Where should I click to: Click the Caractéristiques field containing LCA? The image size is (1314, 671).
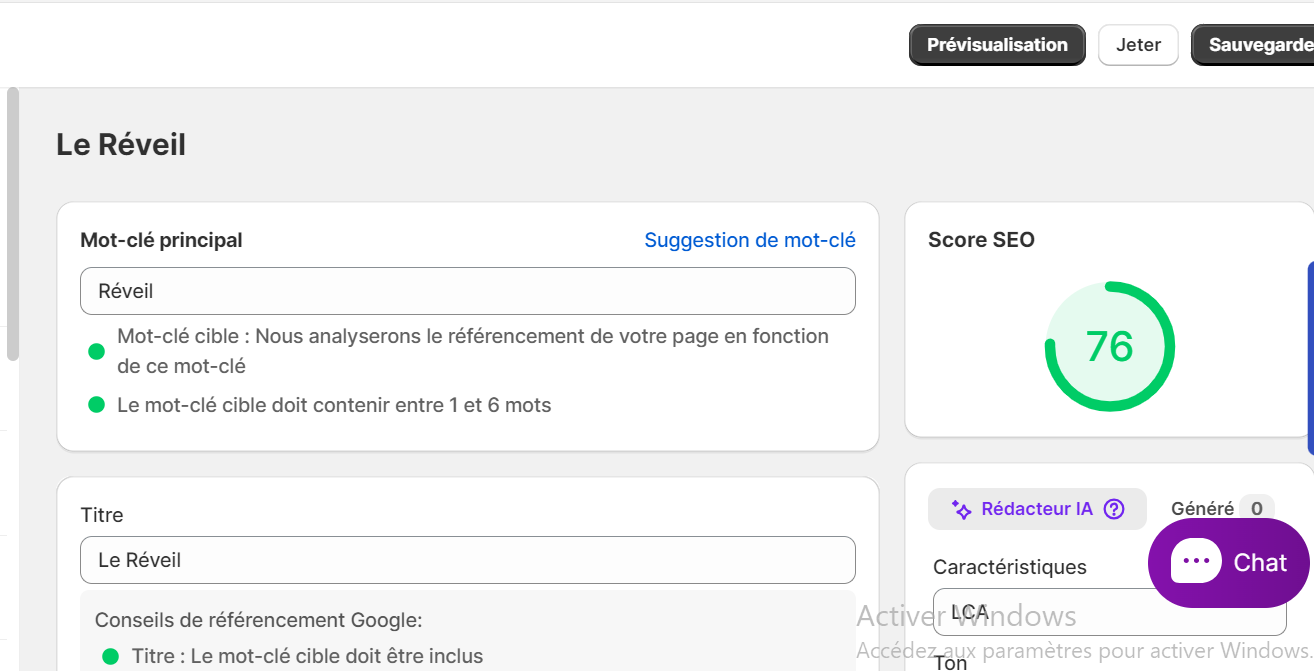point(1109,612)
